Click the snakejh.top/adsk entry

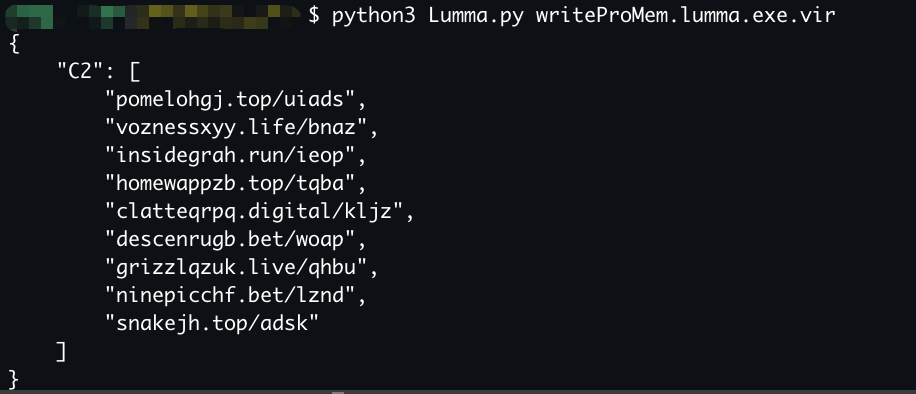(212, 323)
